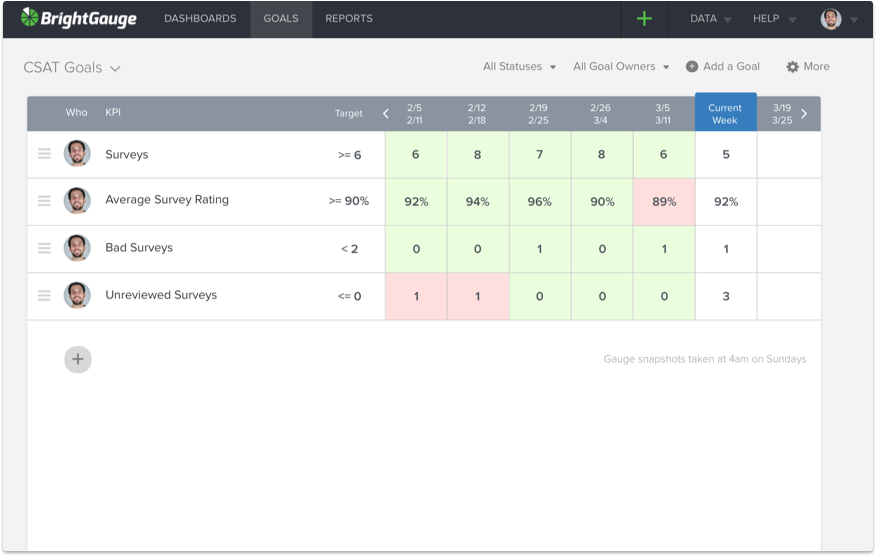Click Add a Goal
876x556 pixels.
tap(722, 67)
